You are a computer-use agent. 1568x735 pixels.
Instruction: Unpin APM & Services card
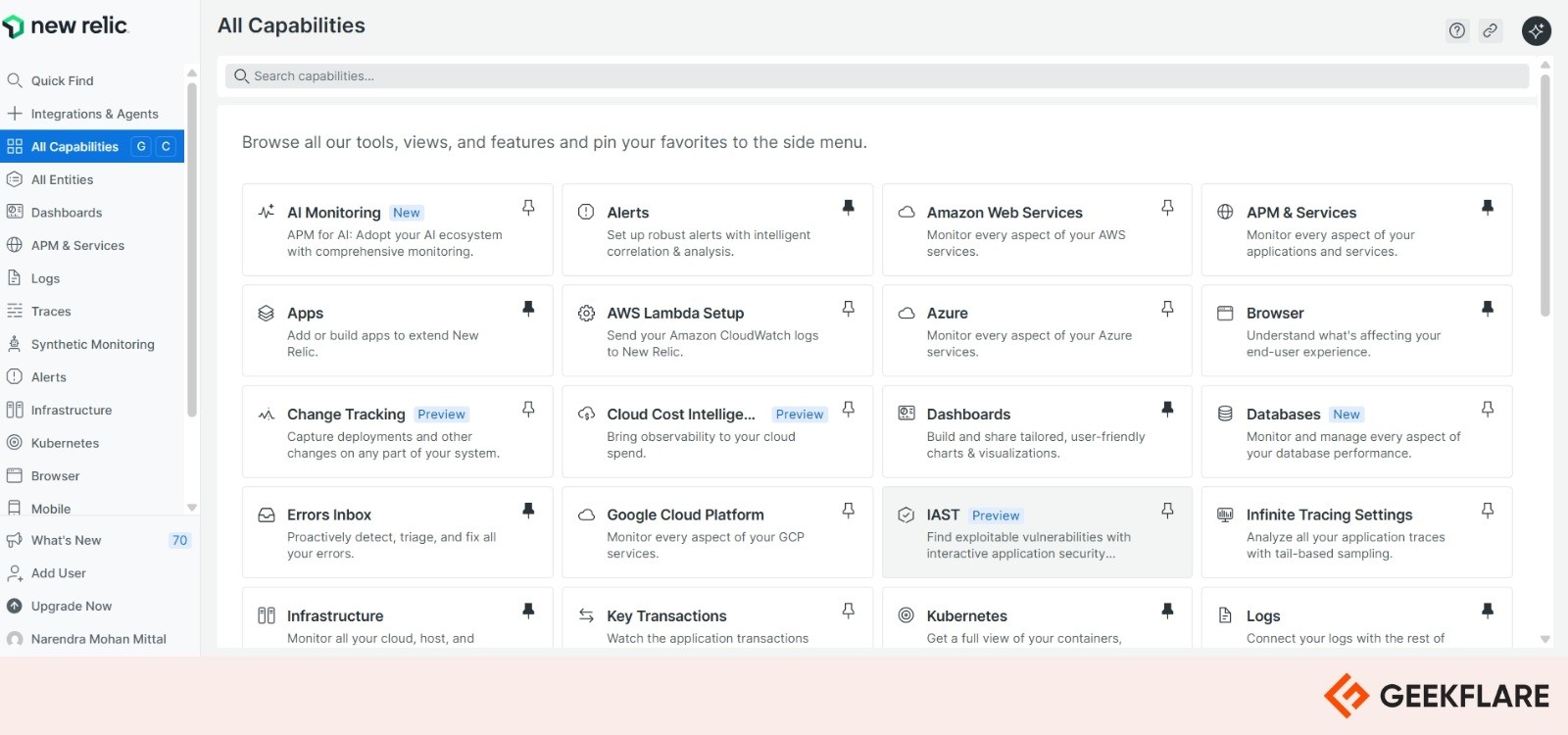(x=1488, y=208)
